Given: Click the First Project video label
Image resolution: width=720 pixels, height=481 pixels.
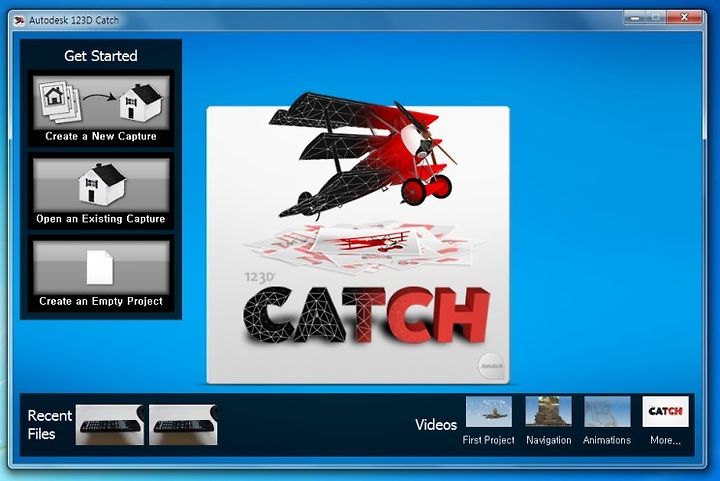Looking at the screenshot, I should tap(489, 440).
